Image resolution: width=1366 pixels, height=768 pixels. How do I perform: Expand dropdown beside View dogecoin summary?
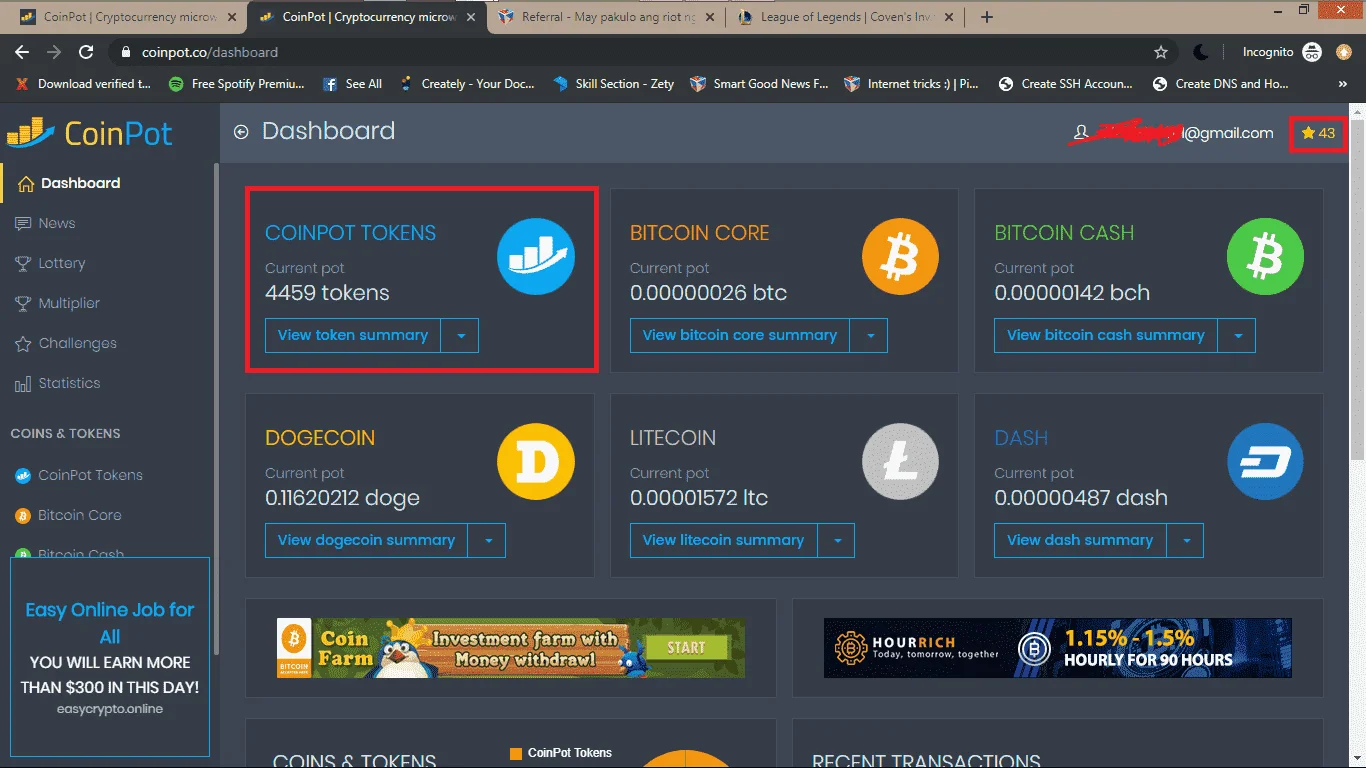(x=487, y=540)
